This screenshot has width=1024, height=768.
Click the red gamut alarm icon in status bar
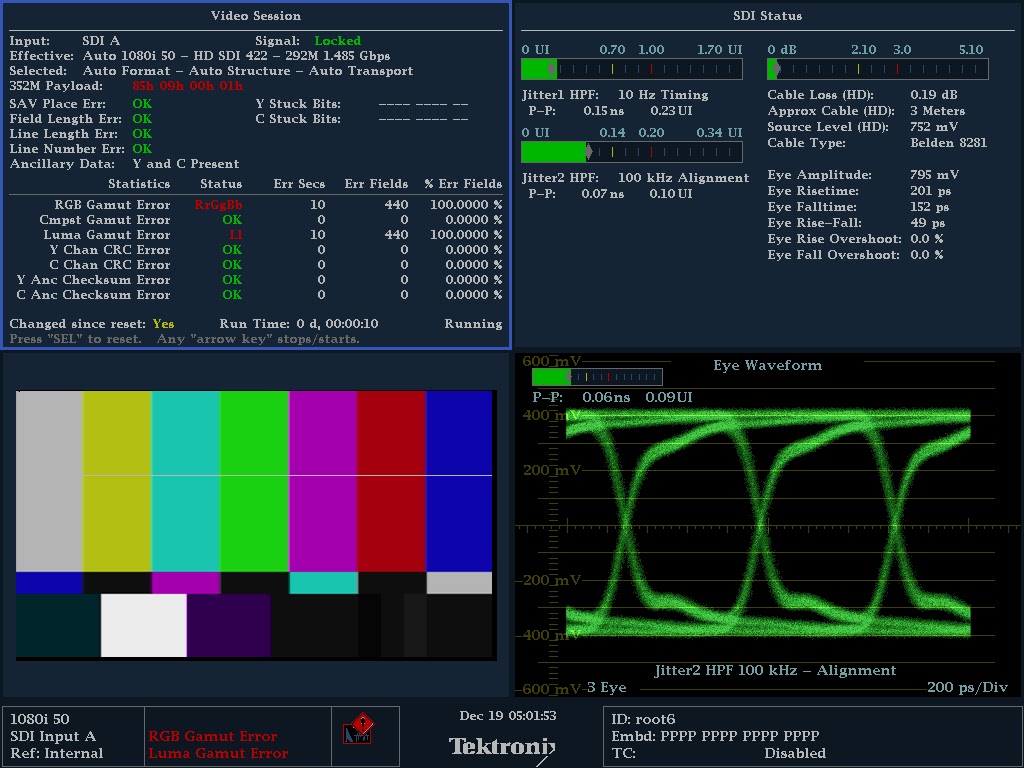[x=359, y=729]
